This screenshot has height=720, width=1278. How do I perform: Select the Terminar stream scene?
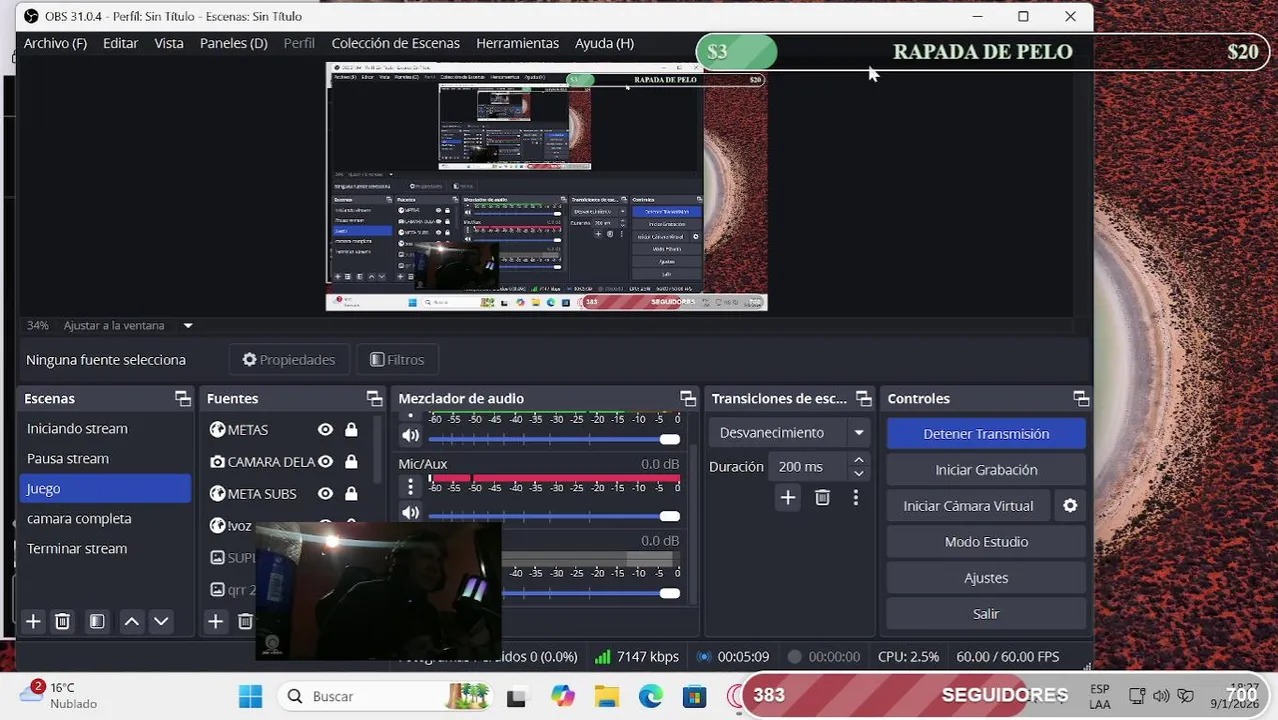click(x=105, y=548)
